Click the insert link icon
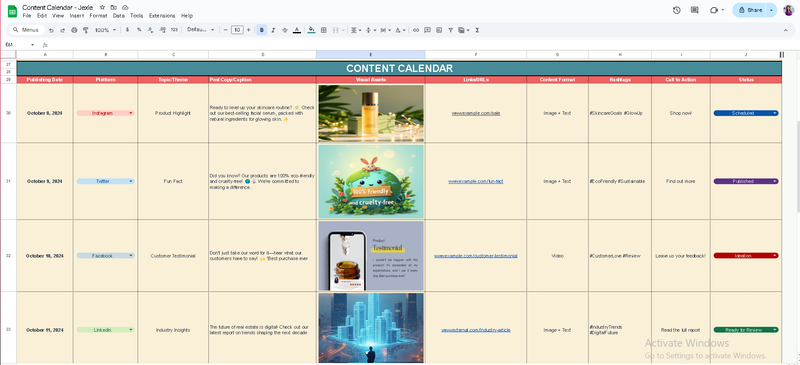 pos(416,30)
